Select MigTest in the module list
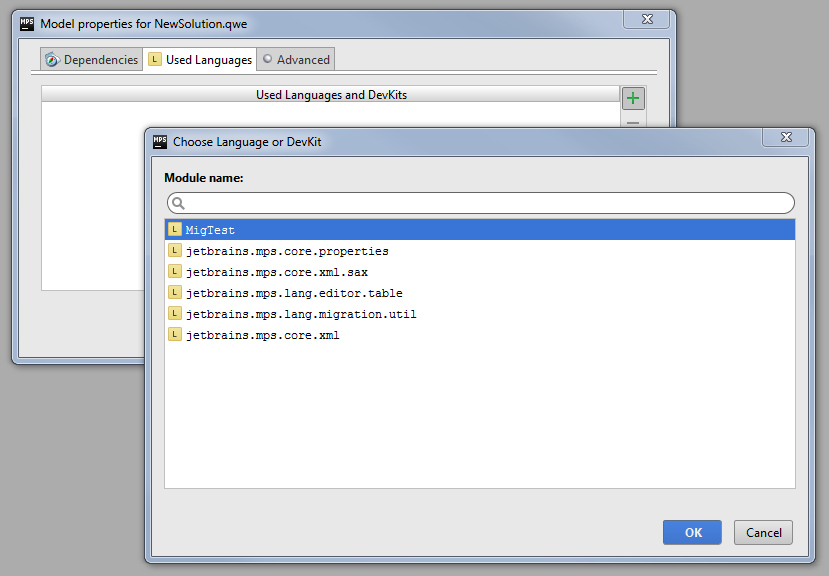This screenshot has height=576, width=829. (x=210, y=230)
